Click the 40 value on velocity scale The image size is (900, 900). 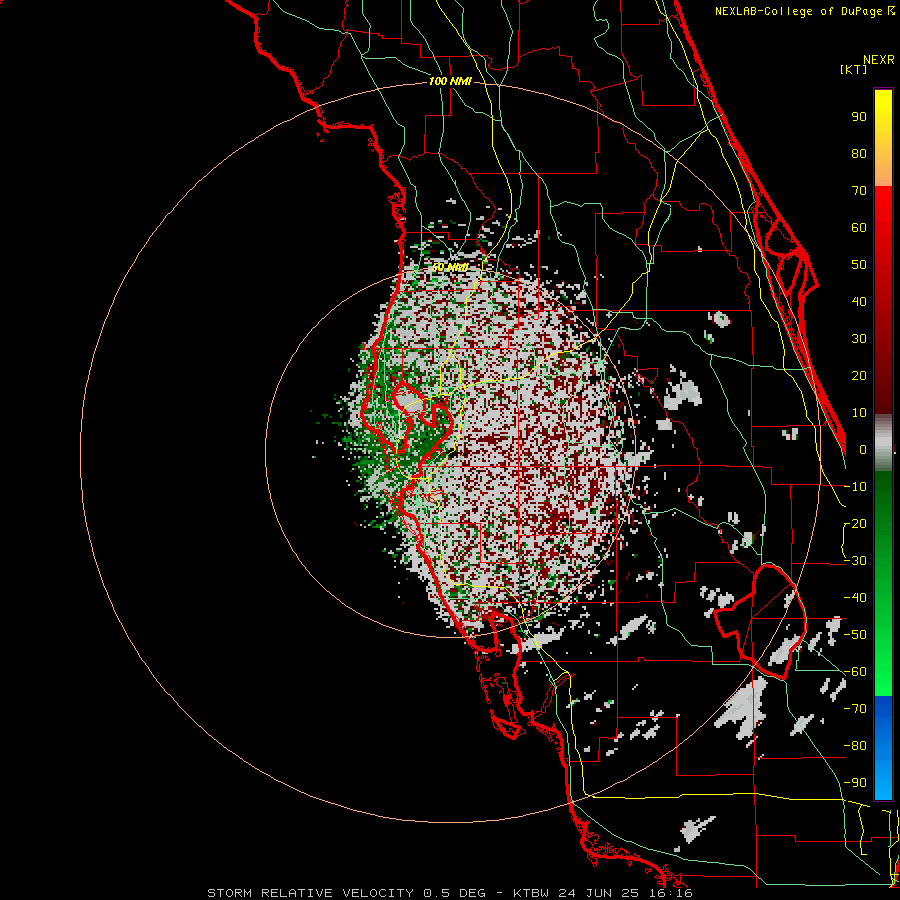pyautogui.click(x=859, y=301)
